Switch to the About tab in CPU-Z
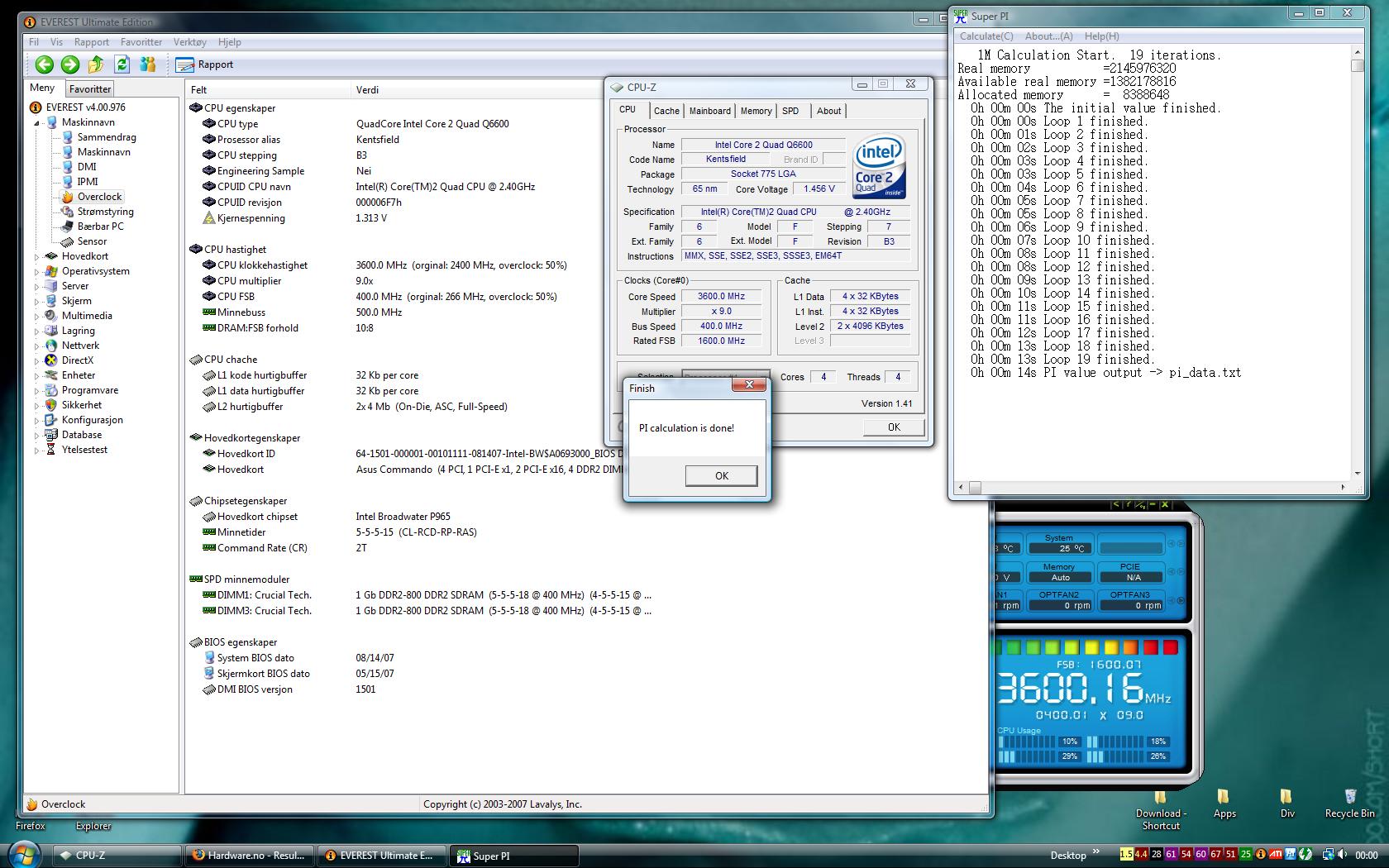This screenshot has width=1389, height=868. 829,111
